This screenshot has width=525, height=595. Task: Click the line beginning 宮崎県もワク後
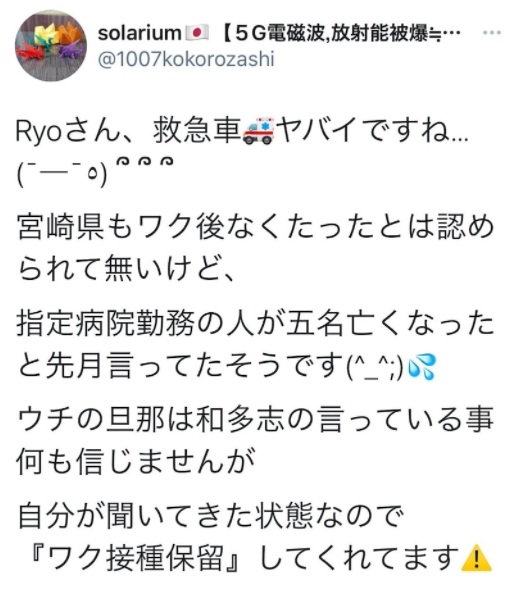(256, 227)
